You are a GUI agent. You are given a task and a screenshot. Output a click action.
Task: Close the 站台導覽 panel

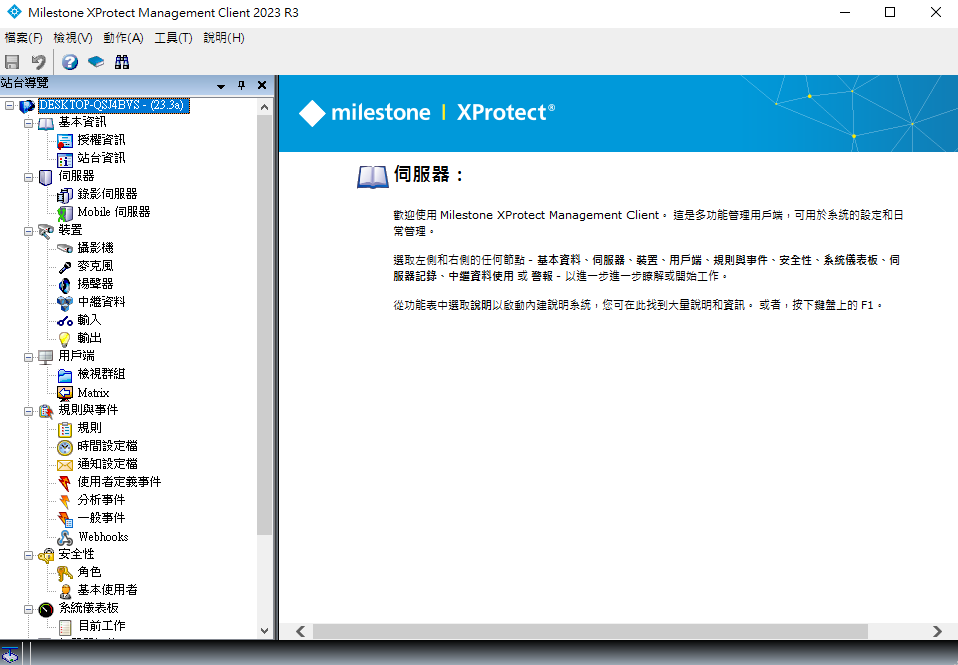click(x=262, y=85)
